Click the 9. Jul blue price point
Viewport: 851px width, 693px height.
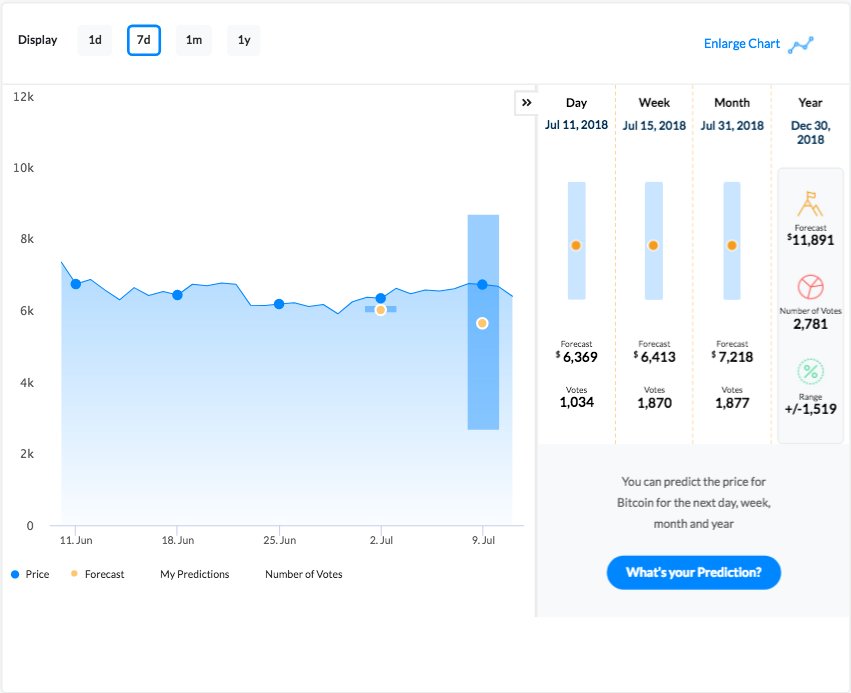point(482,284)
